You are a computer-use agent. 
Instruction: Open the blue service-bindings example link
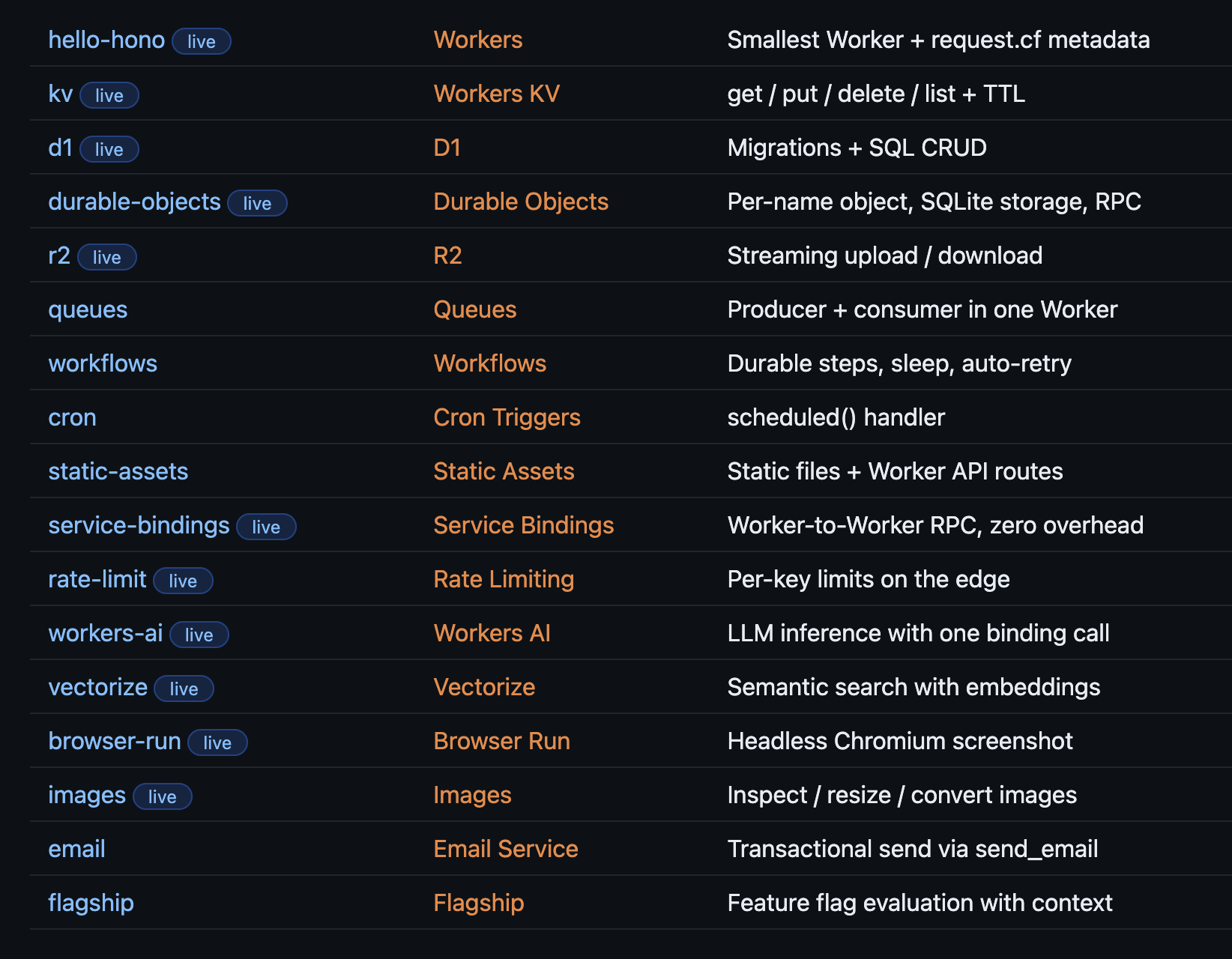point(139,525)
